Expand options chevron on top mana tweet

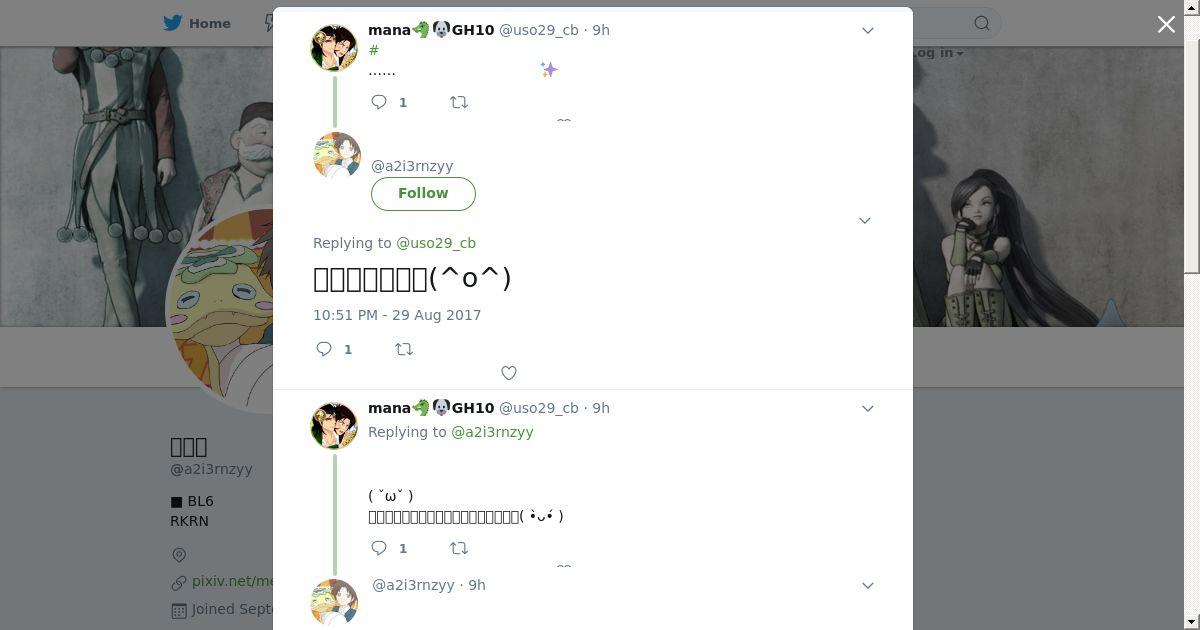[x=868, y=31]
